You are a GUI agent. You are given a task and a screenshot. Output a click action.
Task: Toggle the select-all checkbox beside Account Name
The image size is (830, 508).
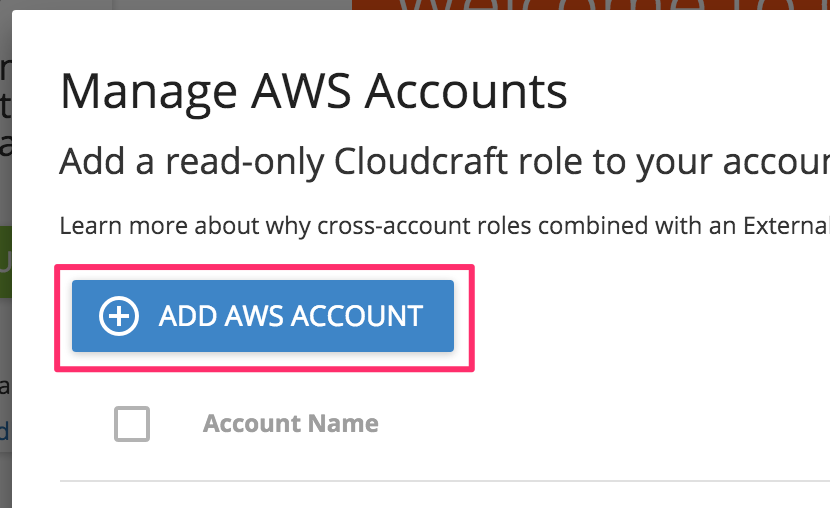click(132, 424)
